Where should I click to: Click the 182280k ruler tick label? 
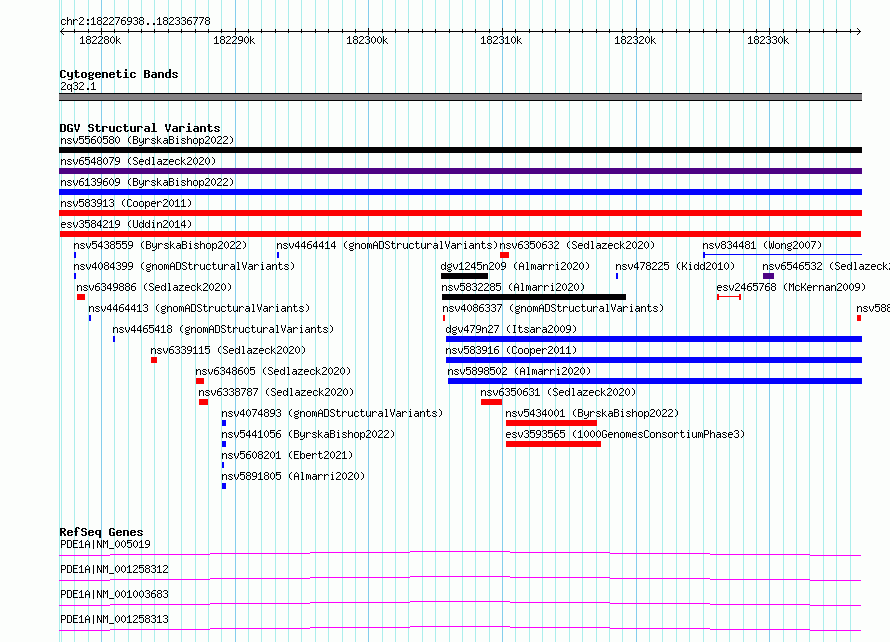click(x=100, y=40)
